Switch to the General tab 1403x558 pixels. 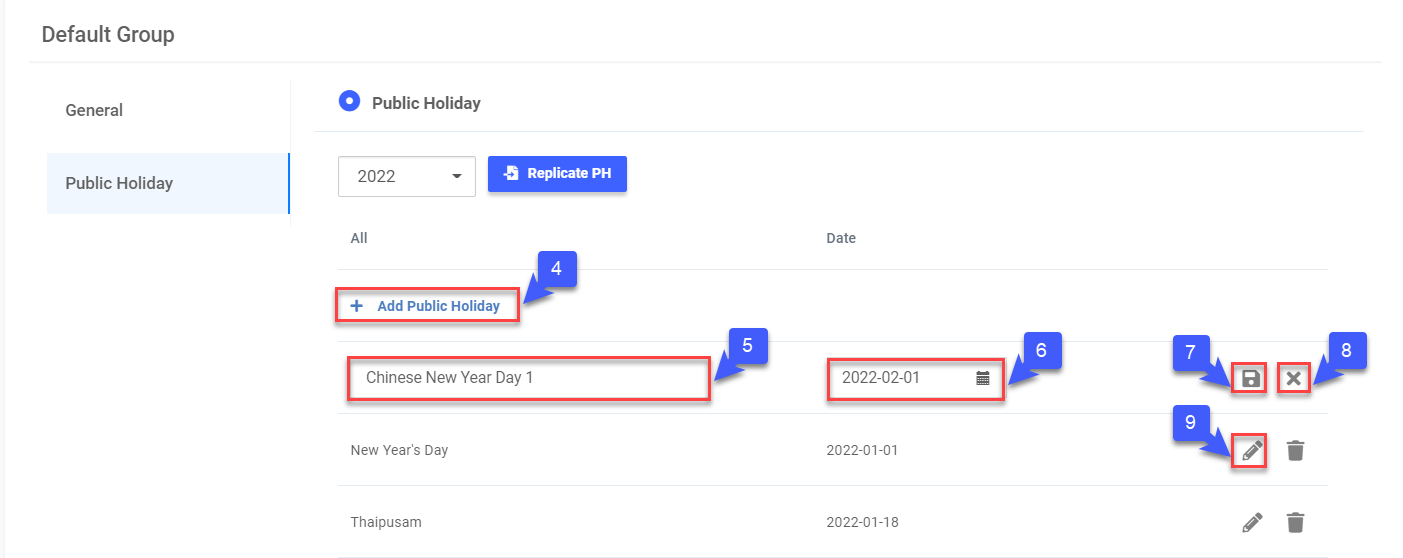[x=94, y=110]
